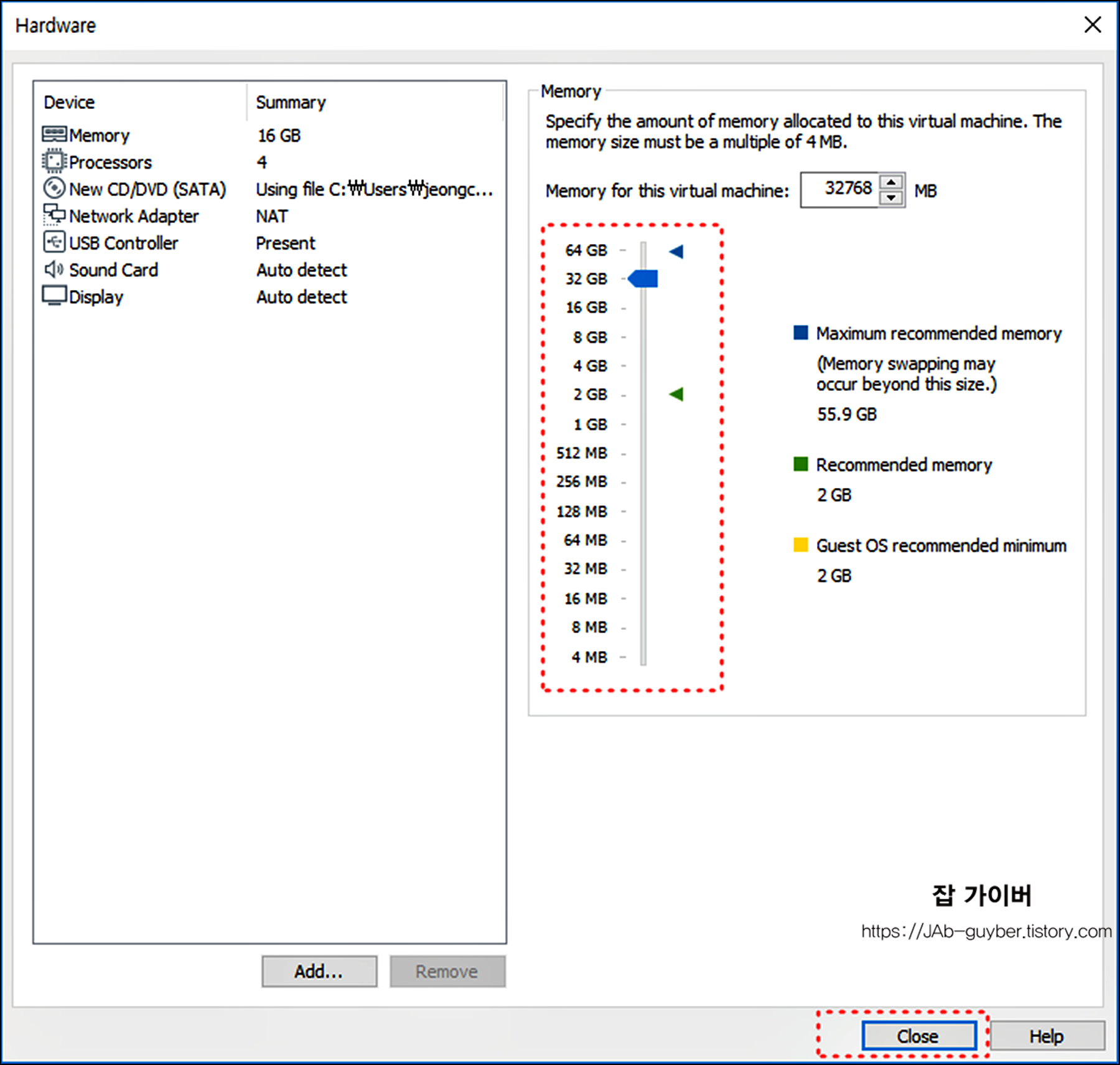Click the Network Adapter icon
Viewport: 1120px width, 1065px height.
click(x=54, y=215)
